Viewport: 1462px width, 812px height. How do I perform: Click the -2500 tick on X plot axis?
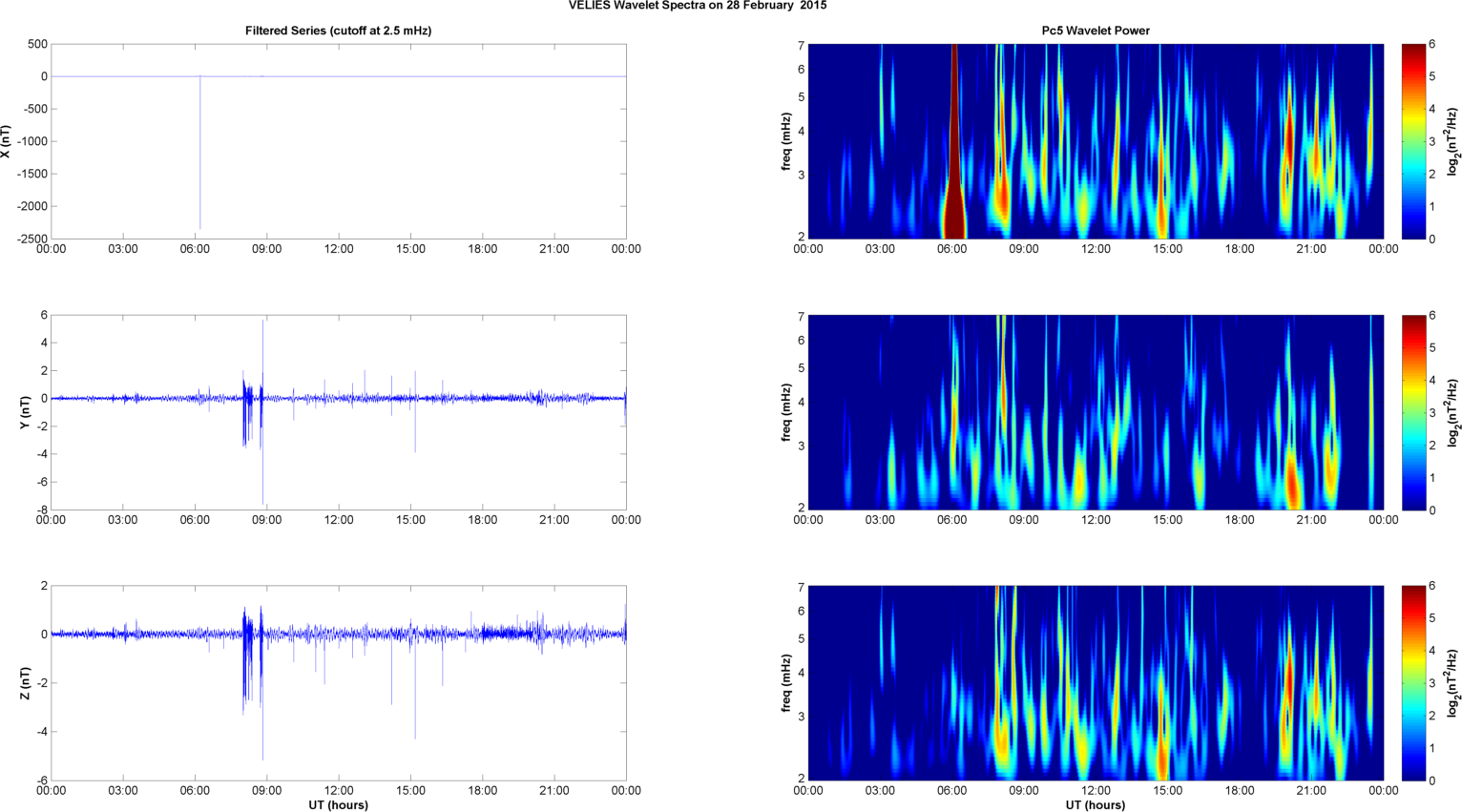(31, 239)
